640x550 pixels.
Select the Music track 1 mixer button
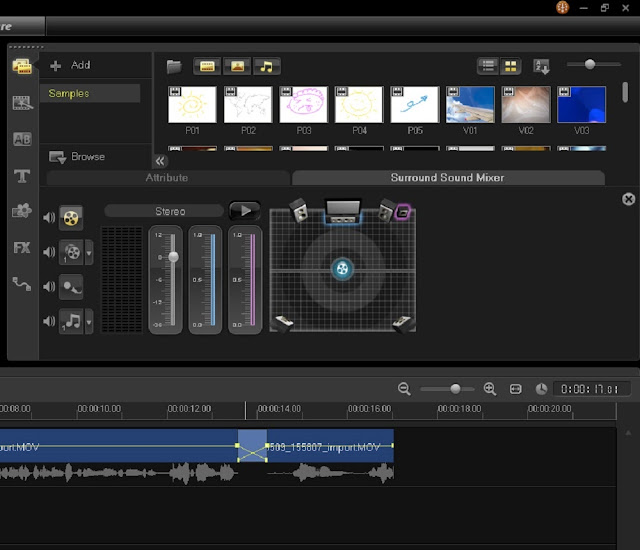[x=71, y=322]
